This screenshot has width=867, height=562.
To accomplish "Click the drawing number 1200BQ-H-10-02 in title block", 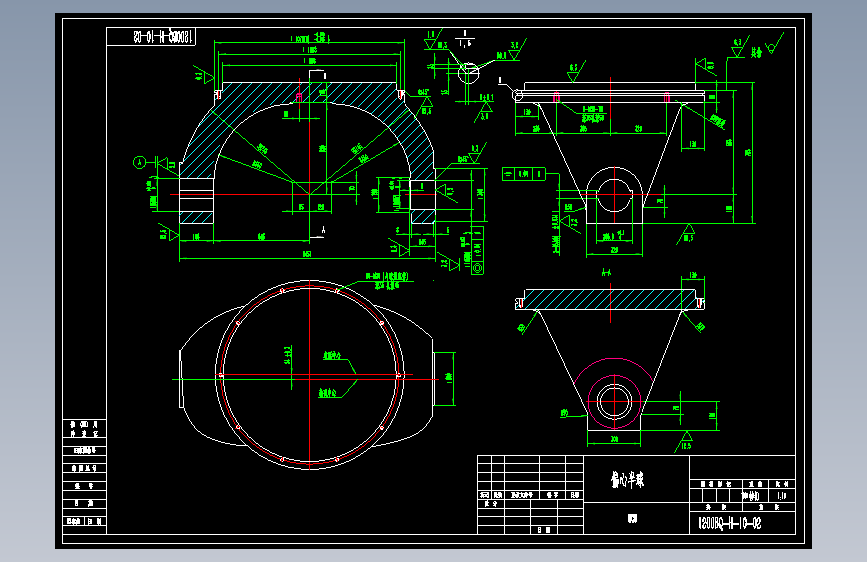I will [x=730, y=523].
